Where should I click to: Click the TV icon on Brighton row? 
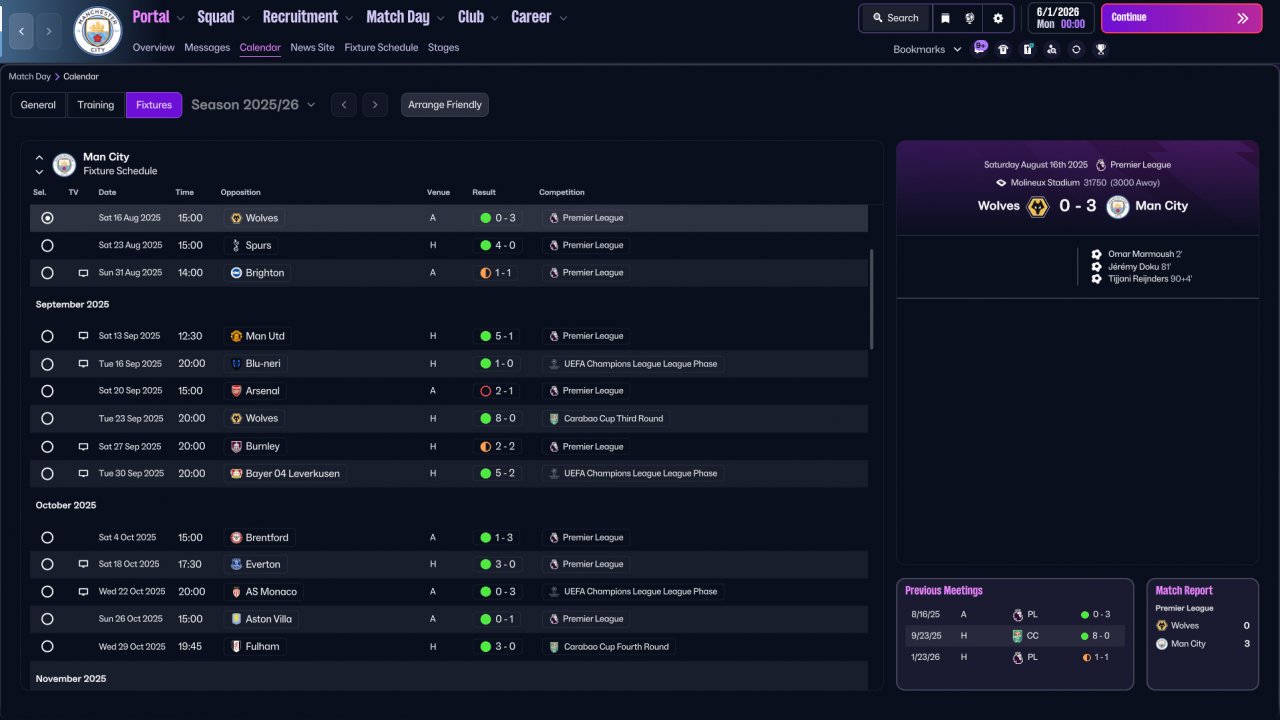pos(83,273)
